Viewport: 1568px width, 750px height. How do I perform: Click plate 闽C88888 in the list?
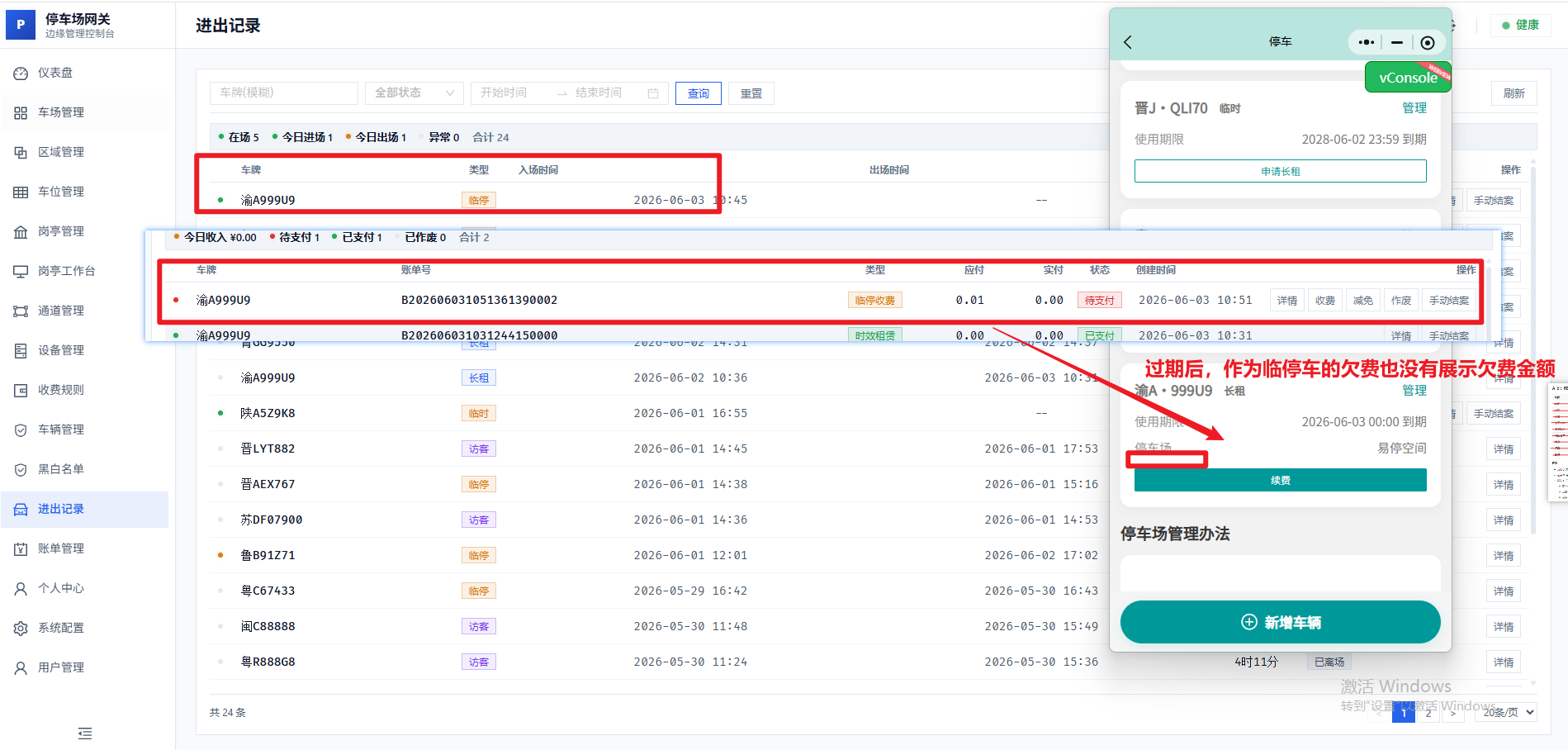point(268,626)
